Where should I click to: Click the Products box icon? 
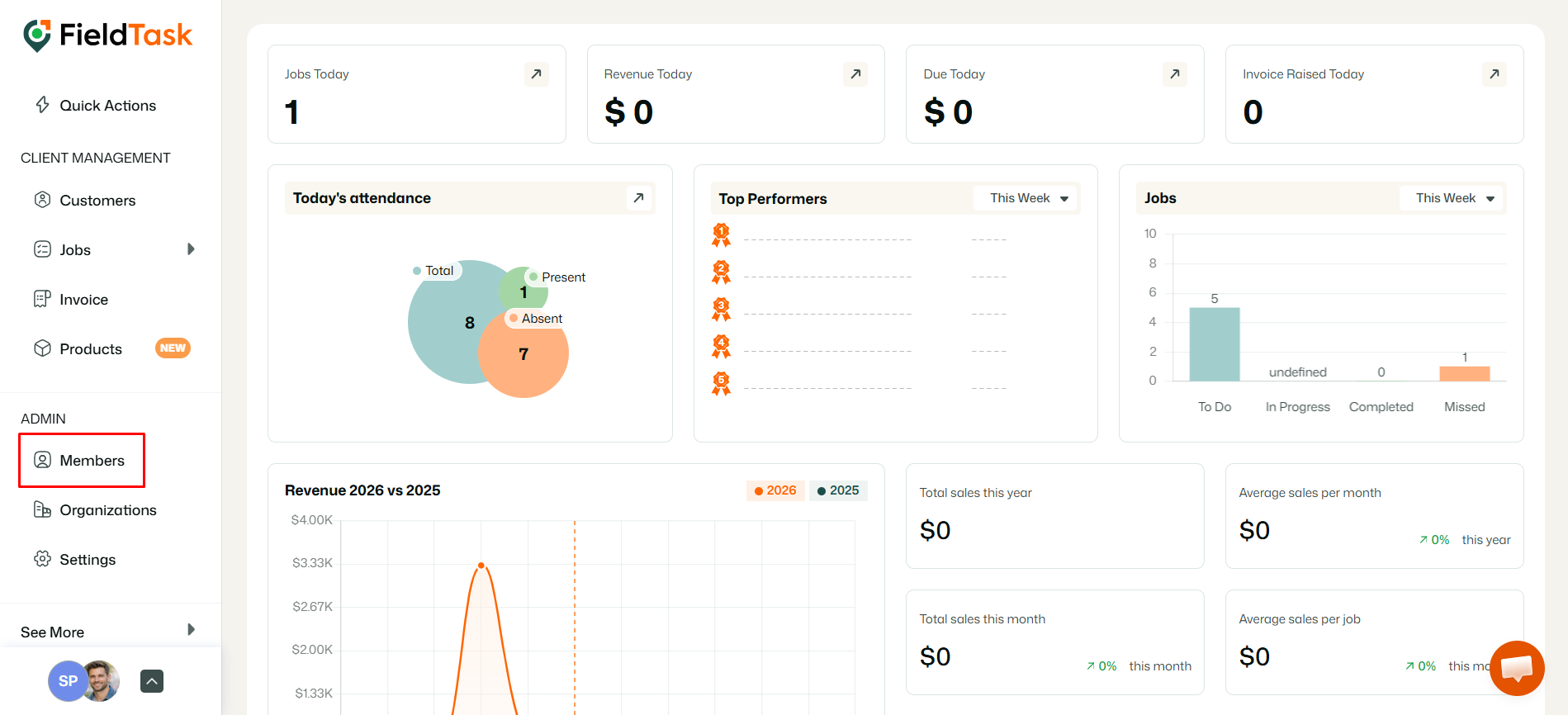[x=42, y=348]
